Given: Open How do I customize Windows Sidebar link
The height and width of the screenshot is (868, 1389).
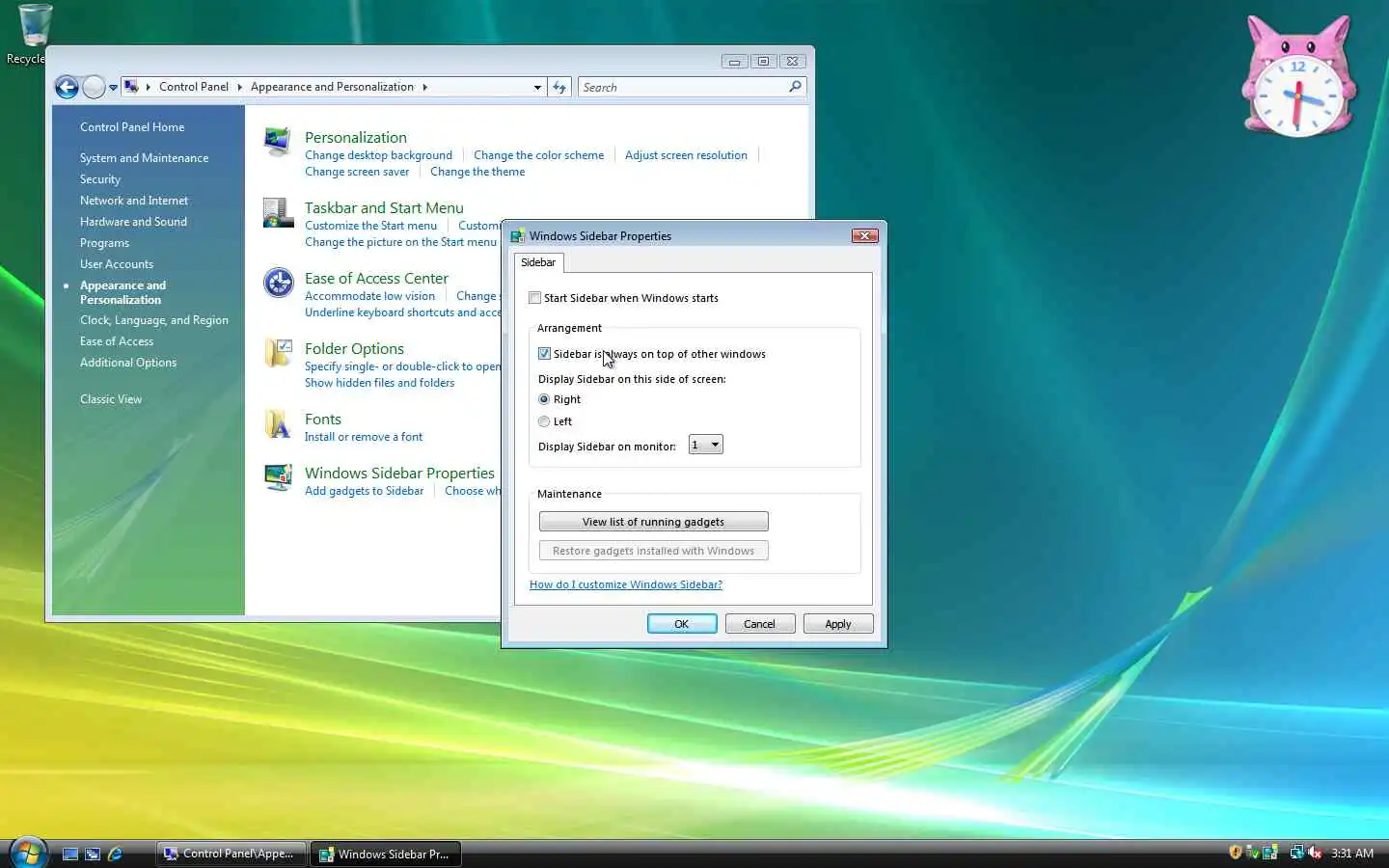Looking at the screenshot, I should click(626, 584).
